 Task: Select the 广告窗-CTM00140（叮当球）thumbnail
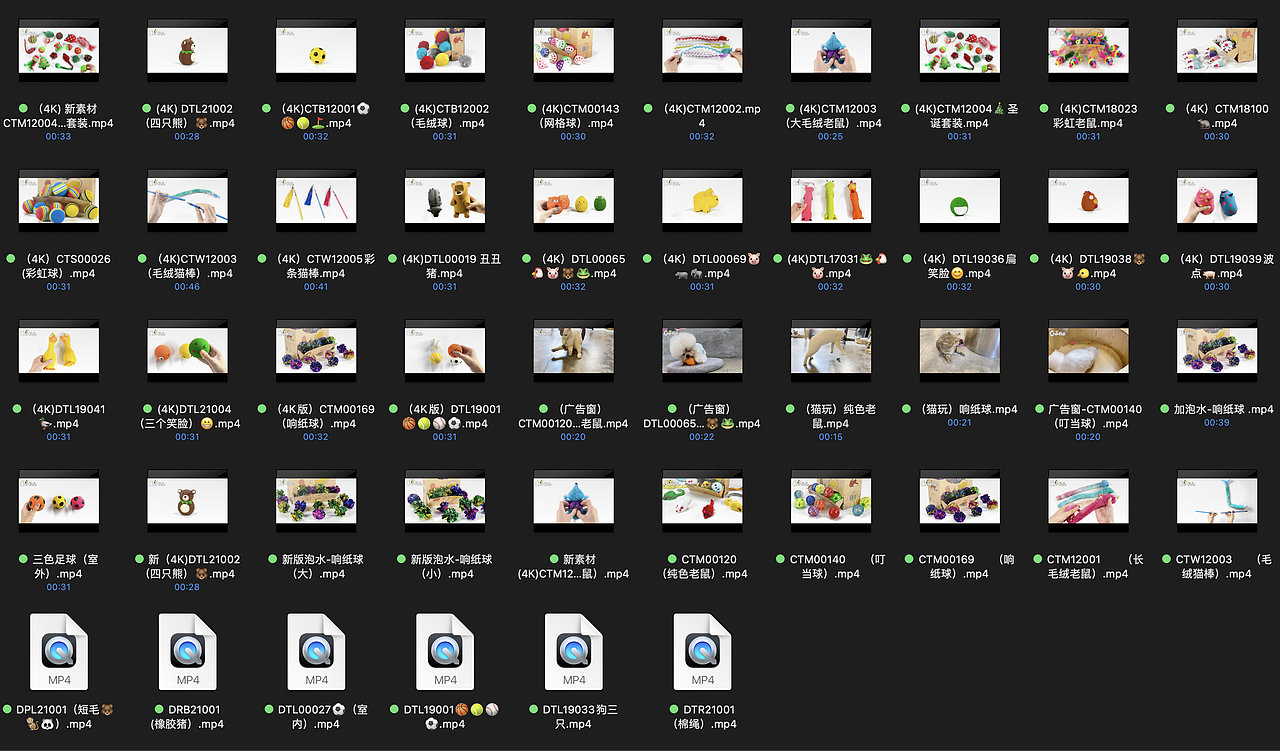pyautogui.click(x=1088, y=349)
